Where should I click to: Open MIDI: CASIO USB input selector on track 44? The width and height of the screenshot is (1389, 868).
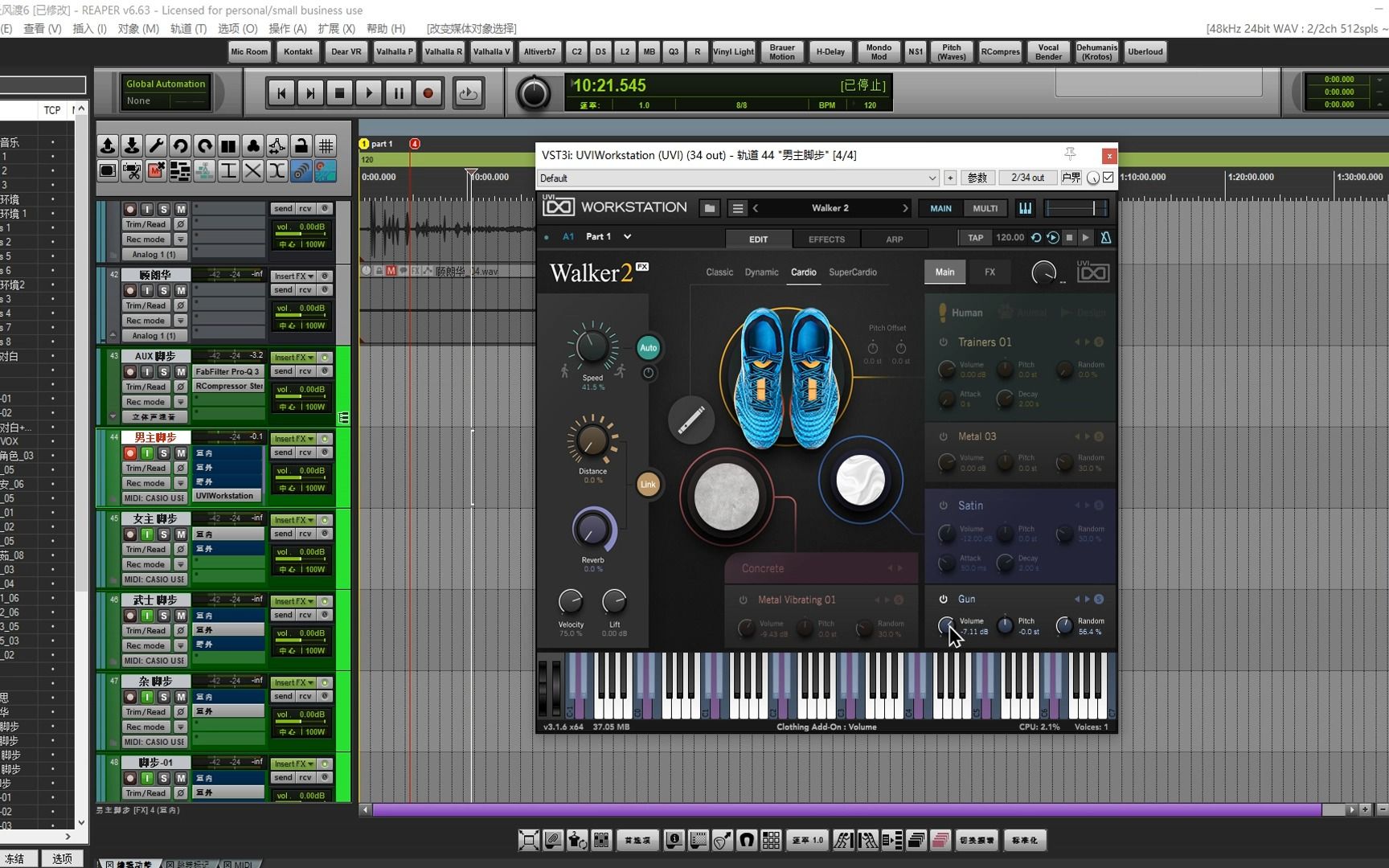click(x=154, y=498)
